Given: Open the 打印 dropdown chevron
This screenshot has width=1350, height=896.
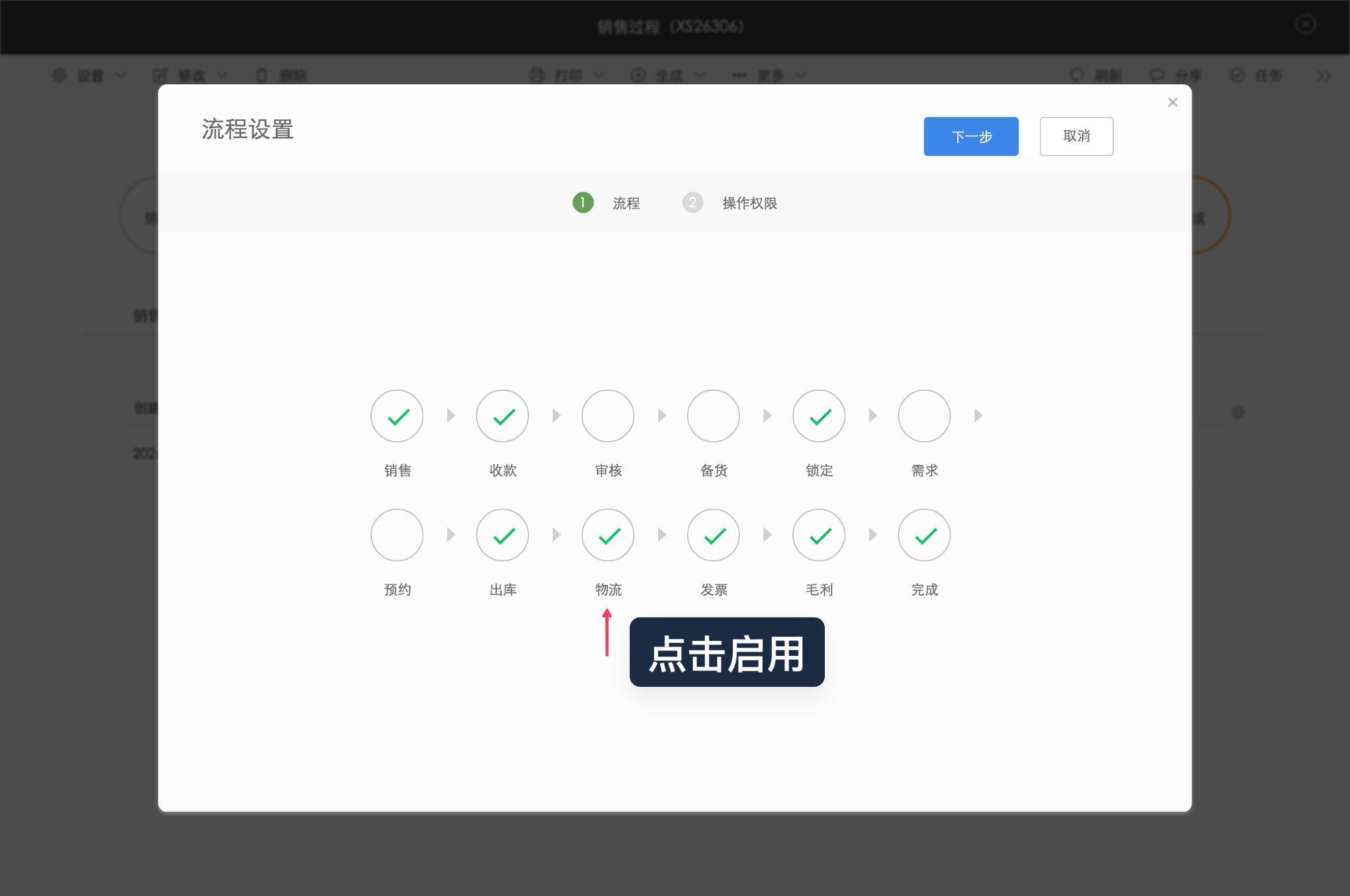Looking at the screenshot, I should coord(597,75).
